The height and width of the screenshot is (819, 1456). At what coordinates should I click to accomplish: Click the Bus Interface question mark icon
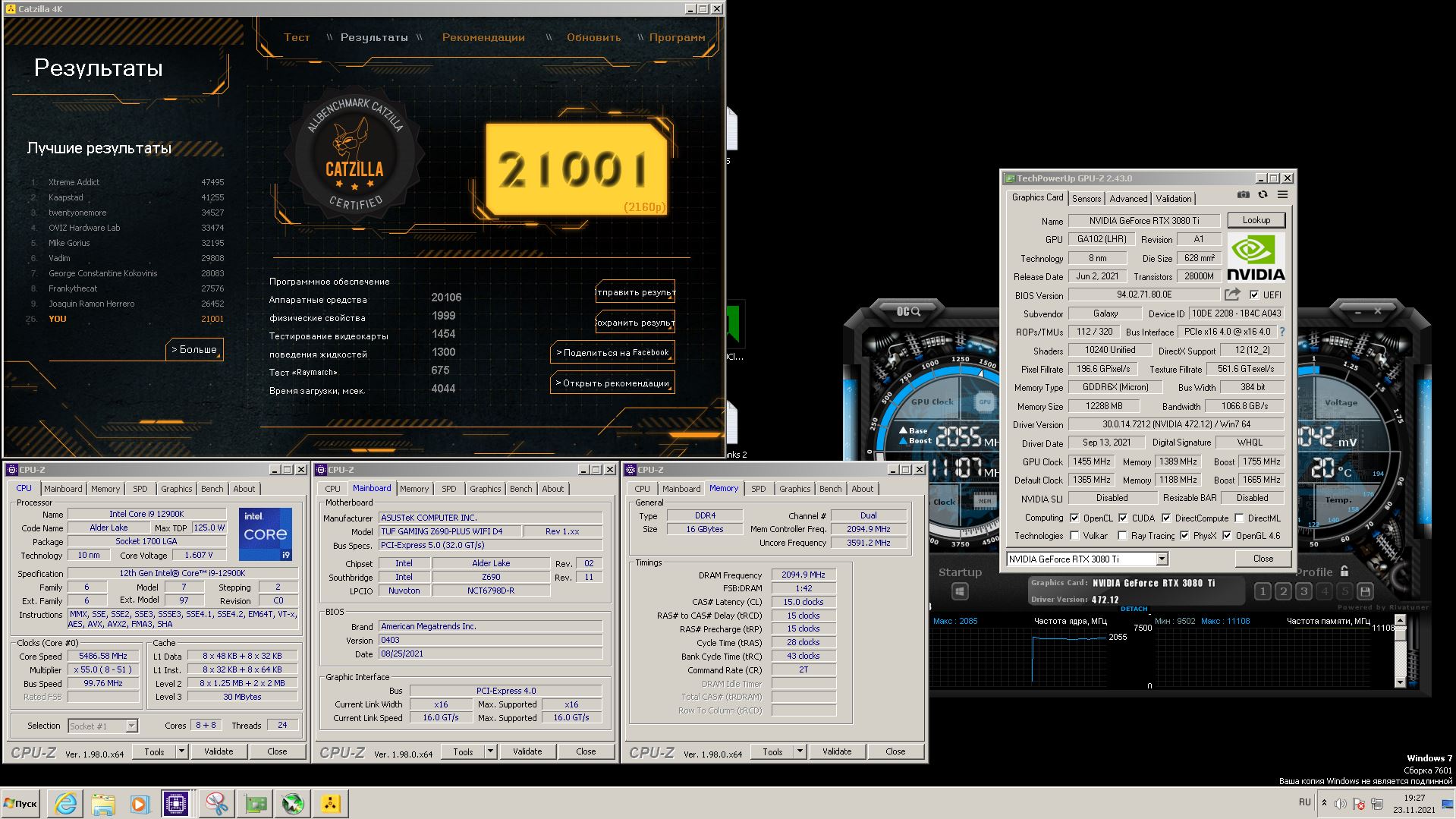click(x=1282, y=332)
